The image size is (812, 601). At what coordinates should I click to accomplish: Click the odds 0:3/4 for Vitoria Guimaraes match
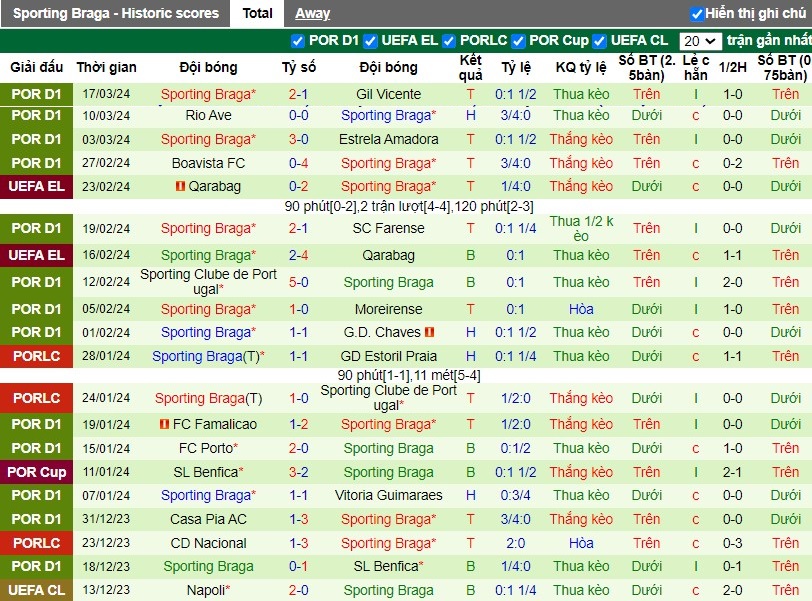tap(515, 495)
